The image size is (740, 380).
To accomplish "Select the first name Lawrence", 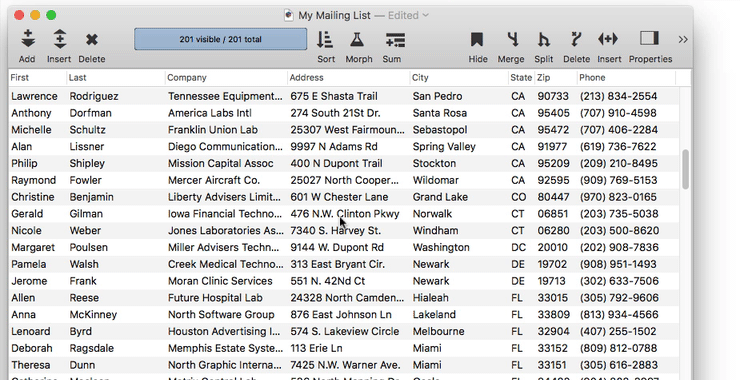I will (x=34, y=96).
